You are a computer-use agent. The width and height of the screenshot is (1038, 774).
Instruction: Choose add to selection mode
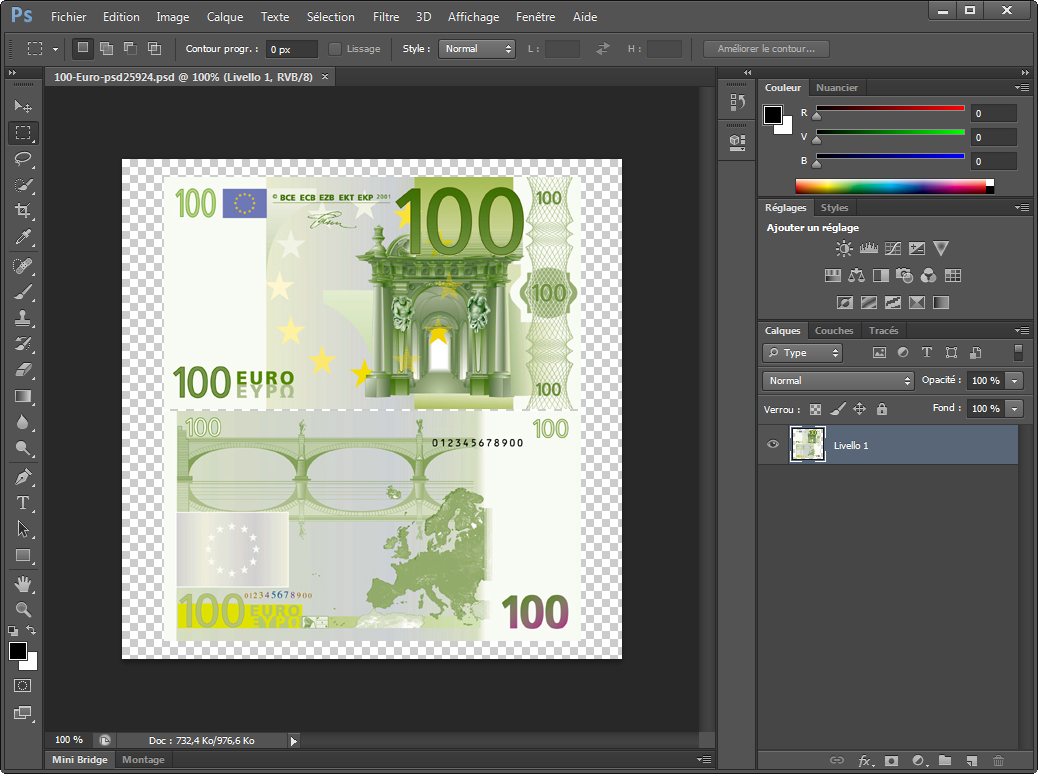click(106, 48)
